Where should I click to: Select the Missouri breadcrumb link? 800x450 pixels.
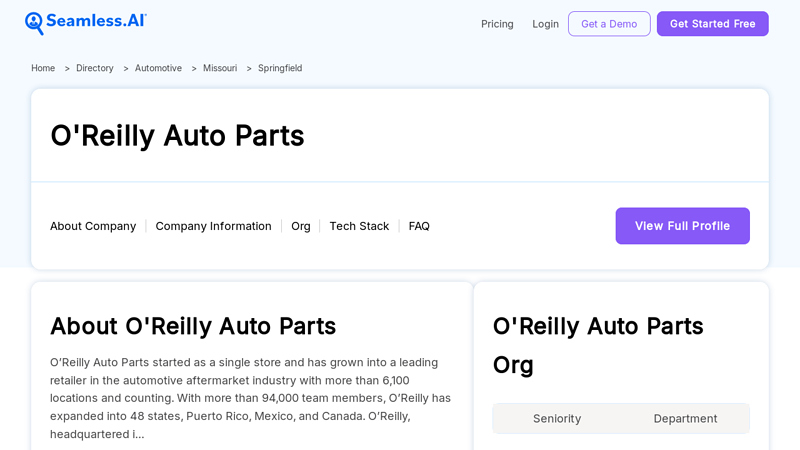point(220,68)
